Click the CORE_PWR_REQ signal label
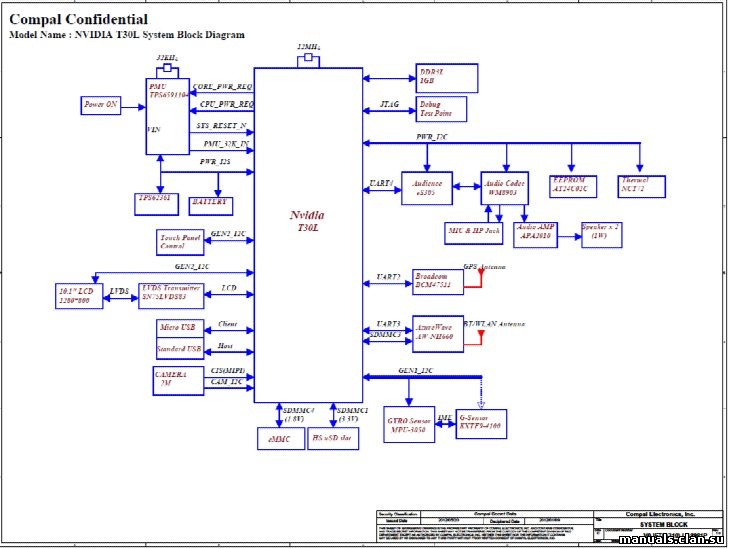729x549 pixels. pos(222,87)
